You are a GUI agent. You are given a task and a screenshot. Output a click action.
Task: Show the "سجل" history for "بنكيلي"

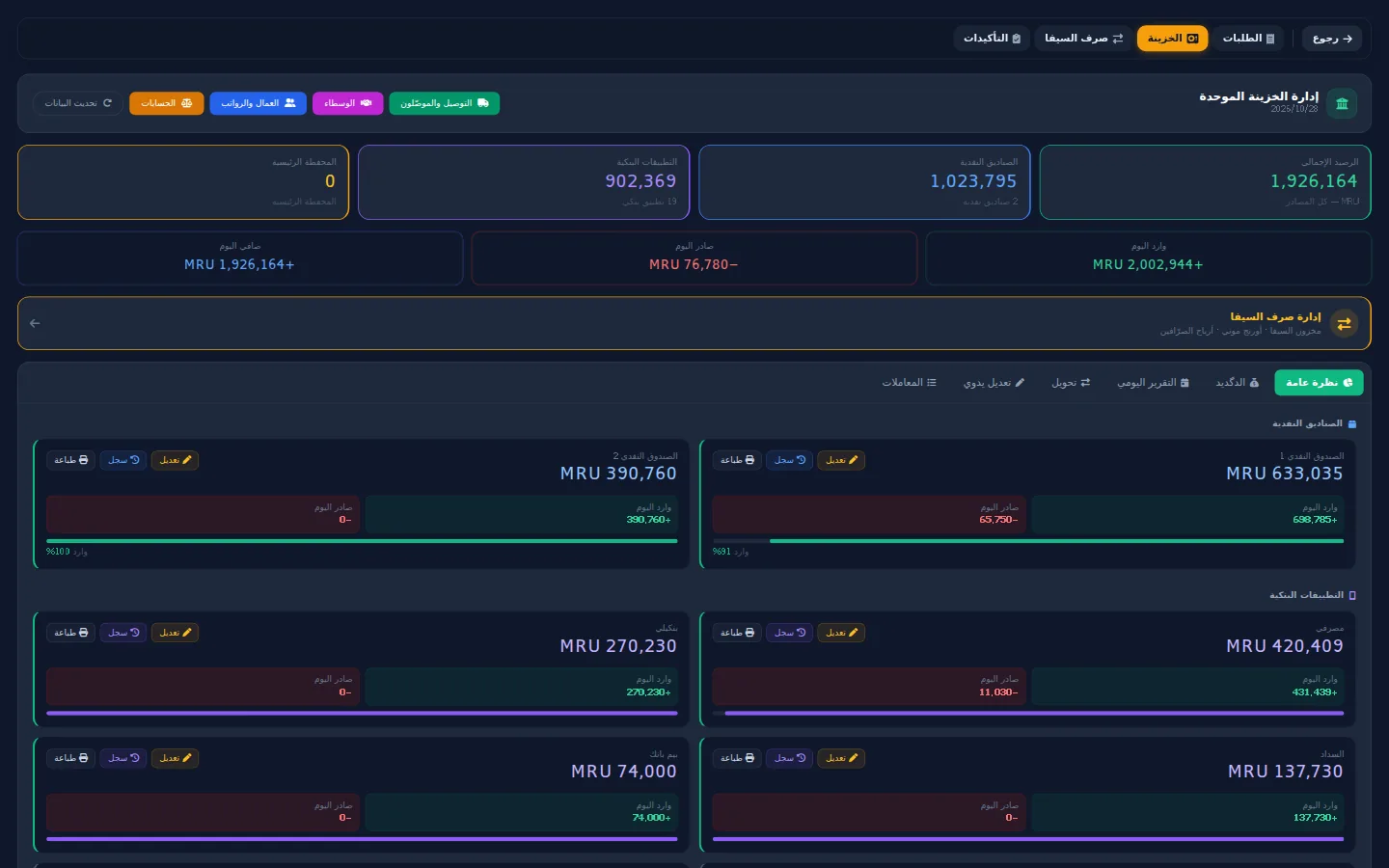(x=123, y=633)
